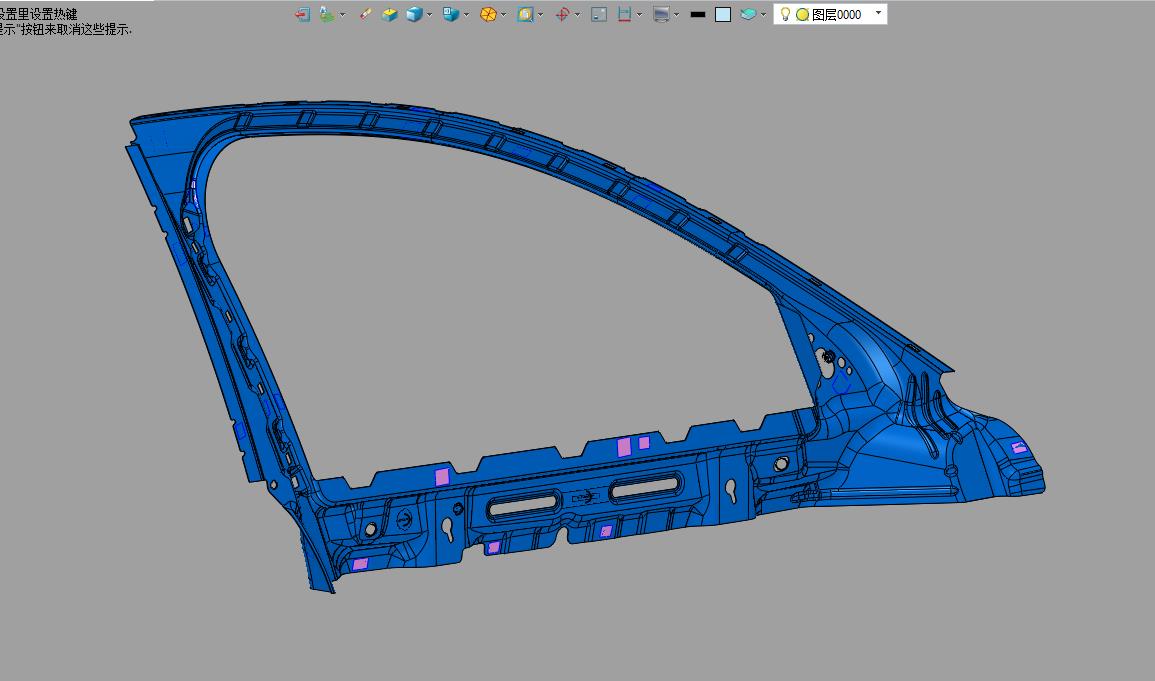The width and height of the screenshot is (1155, 681).
Task: Open the dropdown arrow beside the layers stack icon
Action: tap(763, 14)
